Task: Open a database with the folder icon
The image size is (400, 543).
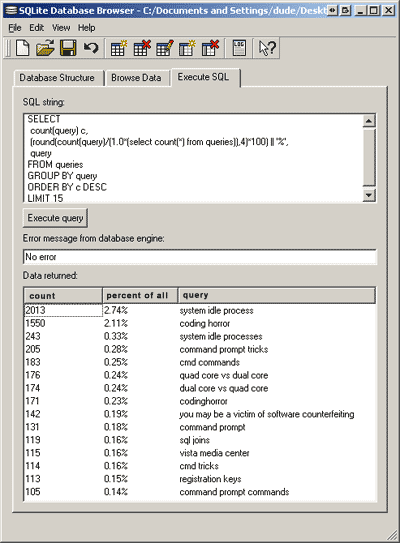Action: click(45, 48)
